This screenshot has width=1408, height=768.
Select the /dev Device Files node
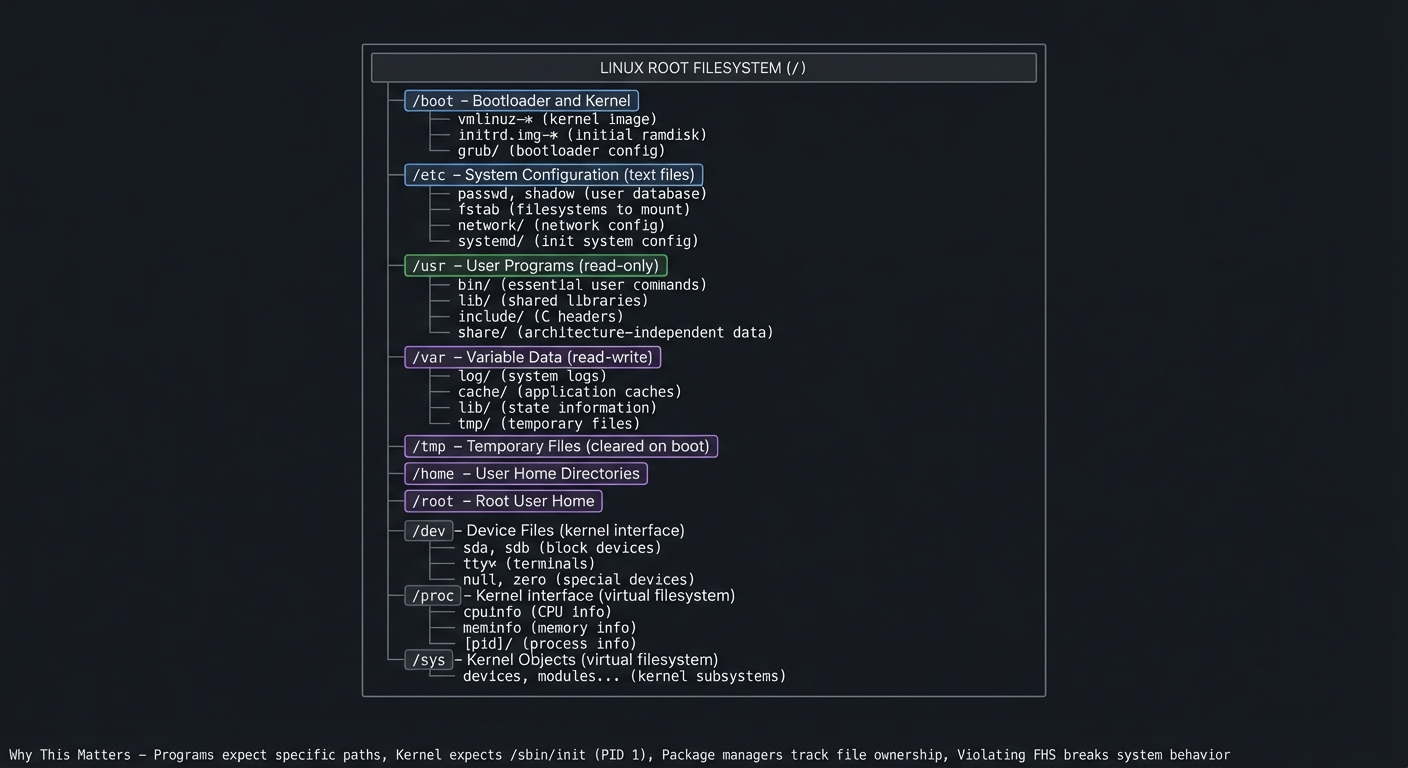point(428,531)
